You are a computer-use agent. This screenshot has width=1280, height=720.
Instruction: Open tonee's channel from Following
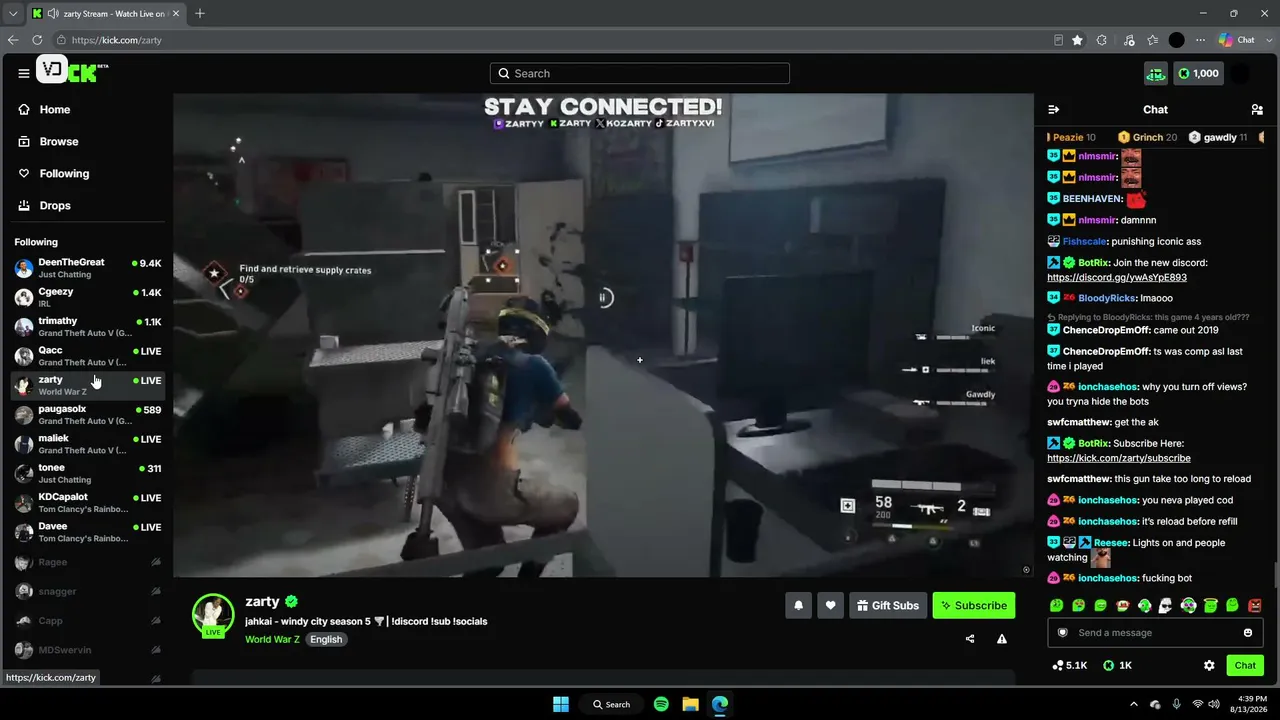[x=88, y=473]
